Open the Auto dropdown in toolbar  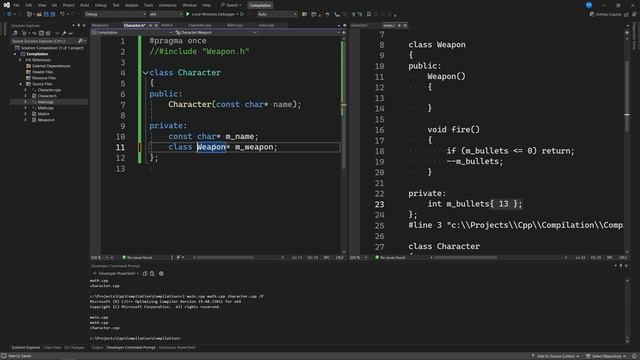tap(277, 14)
